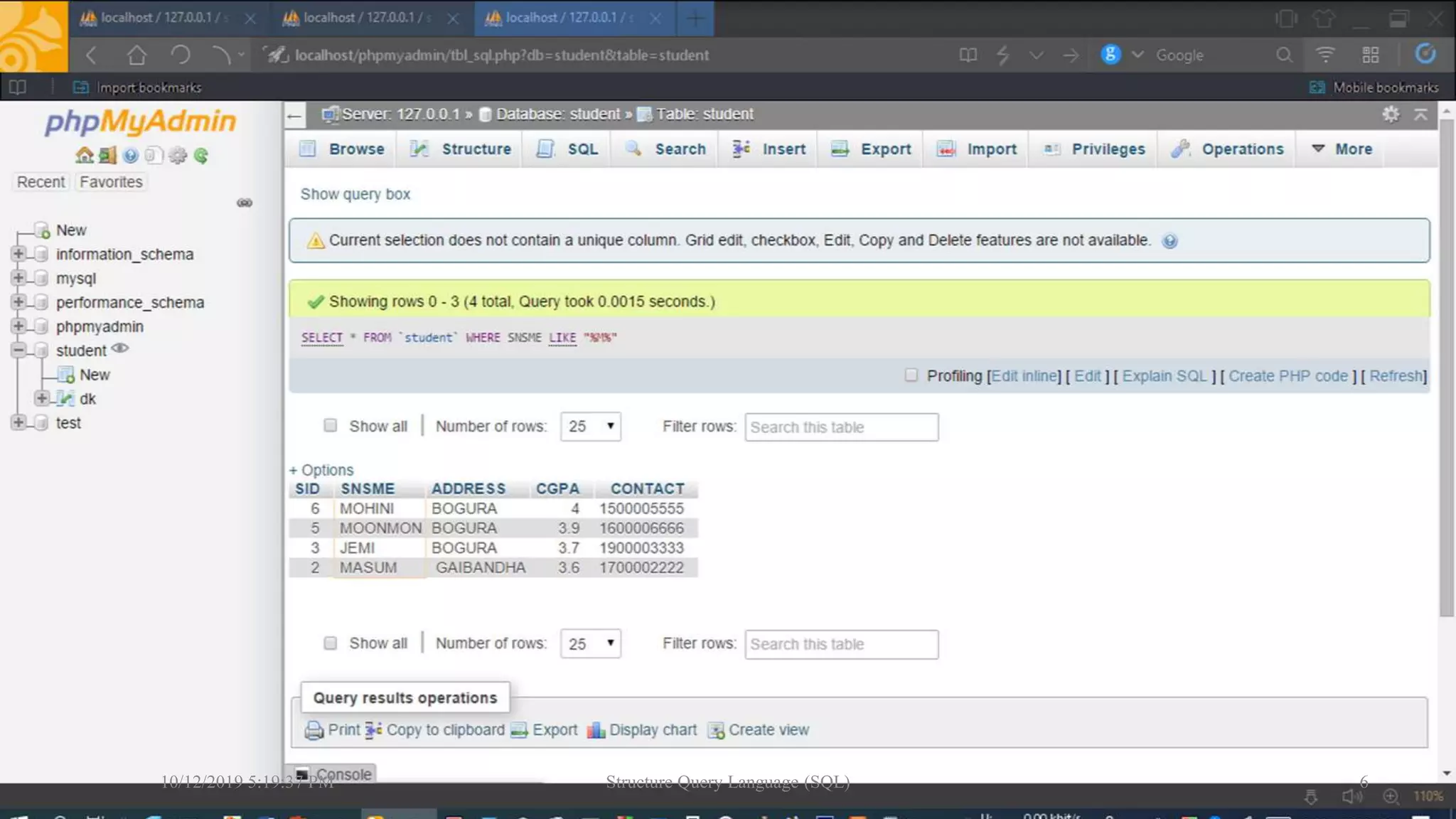Click the browser home icon
1456x819 pixels.
(136, 55)
